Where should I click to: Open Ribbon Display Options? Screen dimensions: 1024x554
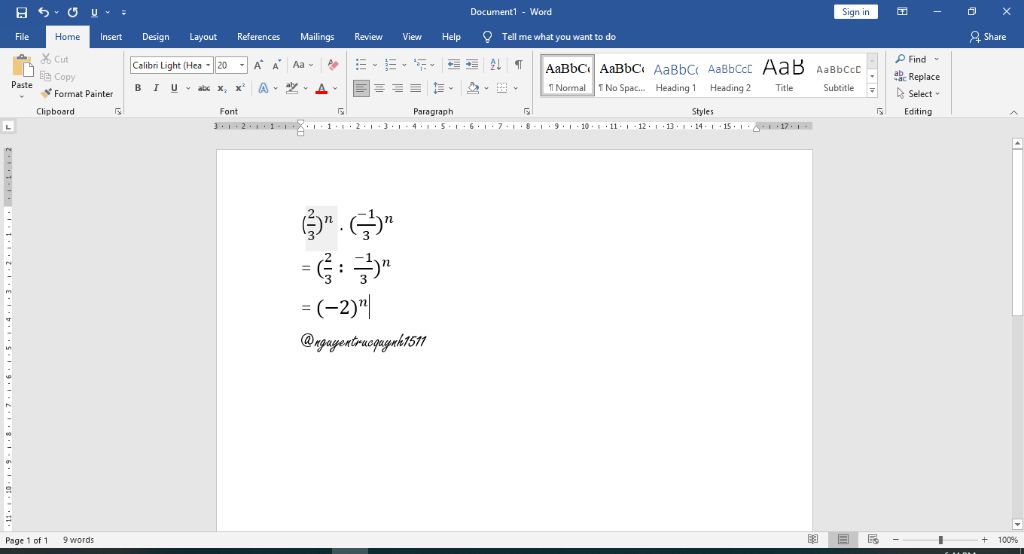point(902,12)
